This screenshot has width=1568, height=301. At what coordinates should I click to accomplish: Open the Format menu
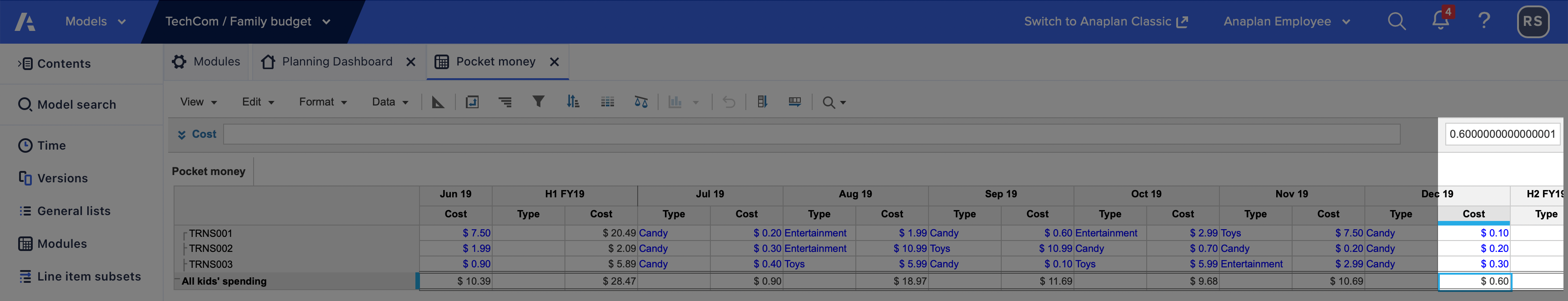click(x=322, y=102)
